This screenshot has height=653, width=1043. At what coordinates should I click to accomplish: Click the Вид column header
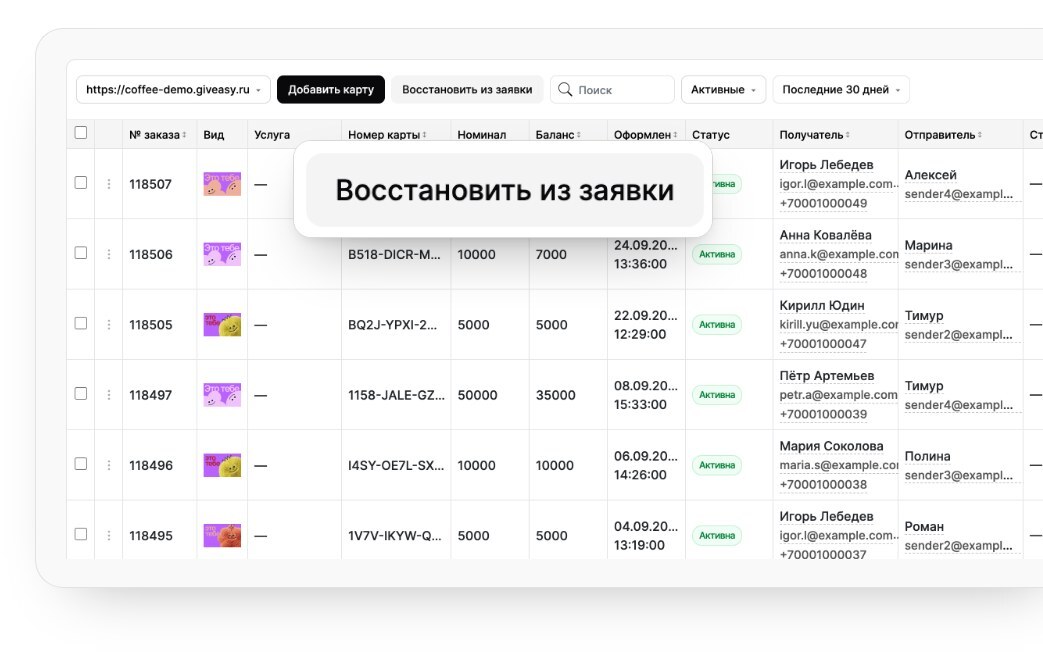[x=214, y=135]
